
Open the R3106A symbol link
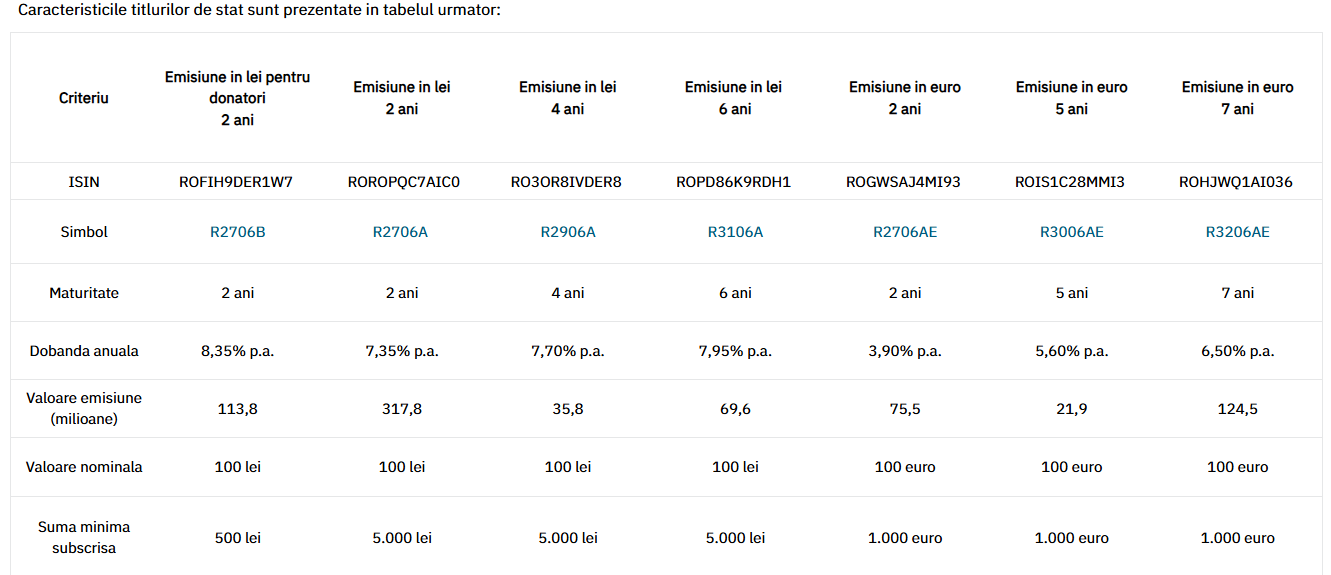pos(735,232)
